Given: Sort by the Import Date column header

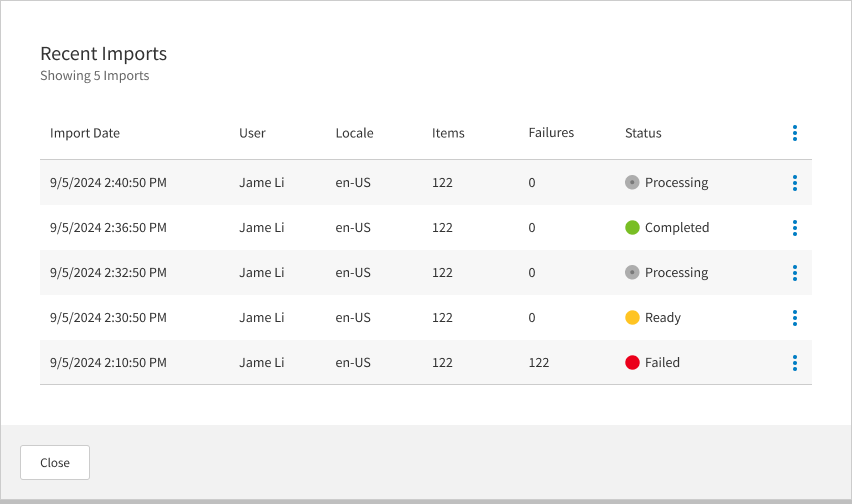Looking at the screenshot, I should tap(85, 133).
